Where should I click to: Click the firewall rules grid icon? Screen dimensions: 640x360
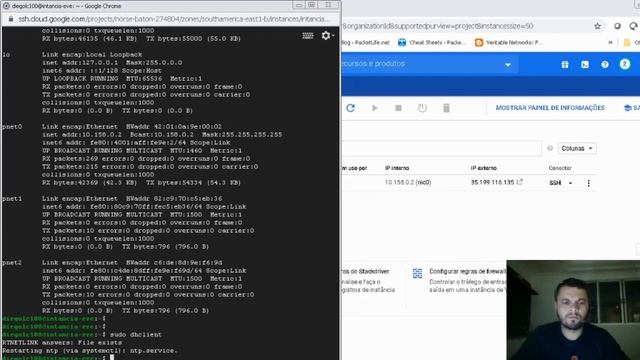tap(417, 273)
